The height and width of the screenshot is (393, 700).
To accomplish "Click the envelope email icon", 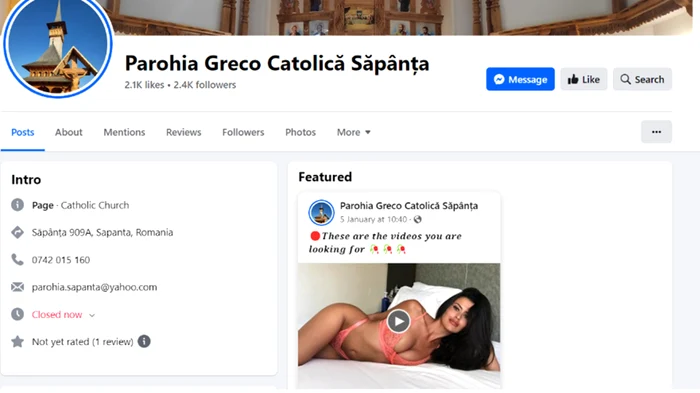I will pyautogui.click(x=17, y=287).
